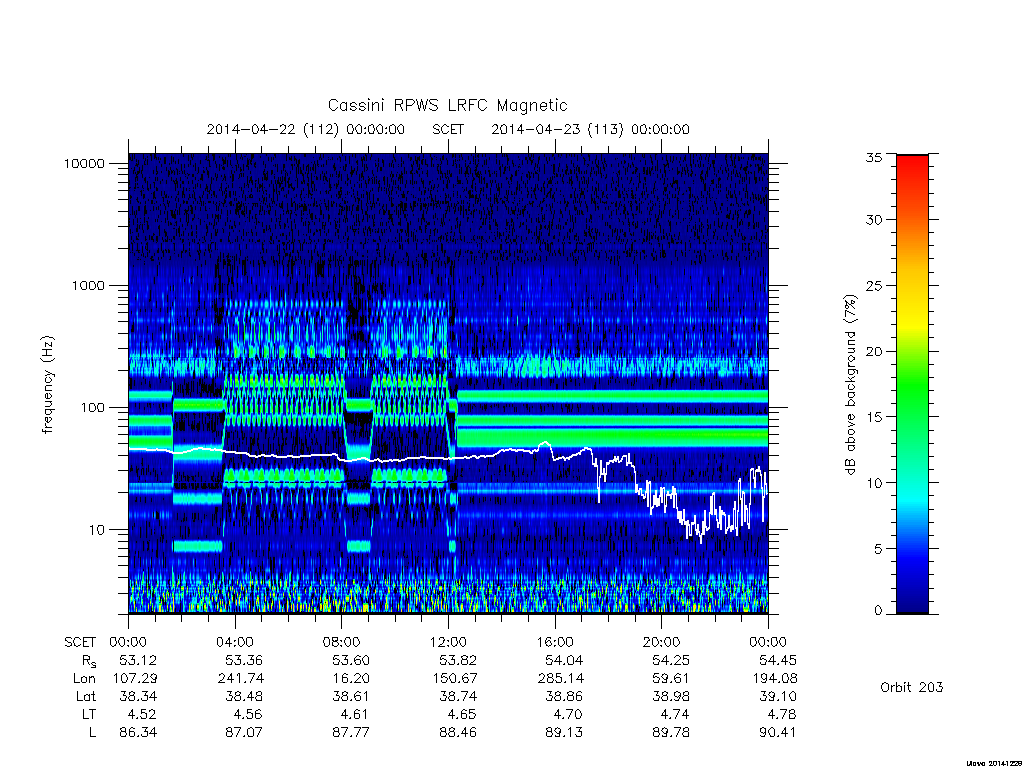
Task: Click the '16:00' time tick label
Action: click(x=555, y=642)
